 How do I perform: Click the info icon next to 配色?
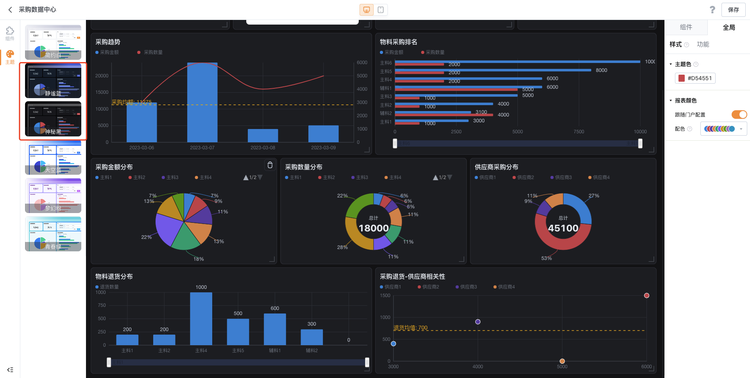(x=689, y=129)
